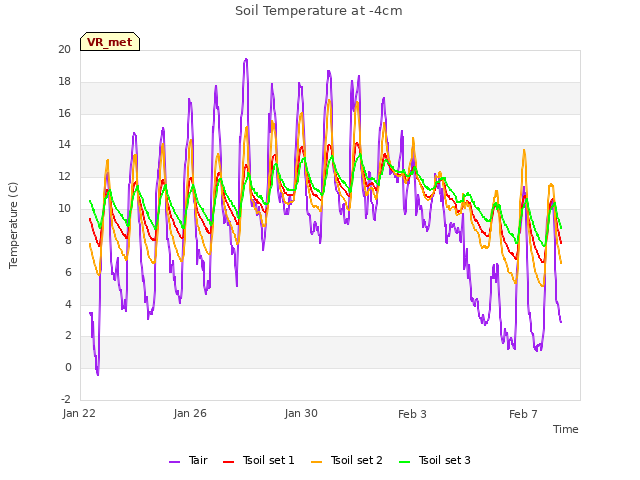Click the 10 y-axis tick label
Viewport: 640px width, 480px height.
pyautogui.click(x=64, y=209)
